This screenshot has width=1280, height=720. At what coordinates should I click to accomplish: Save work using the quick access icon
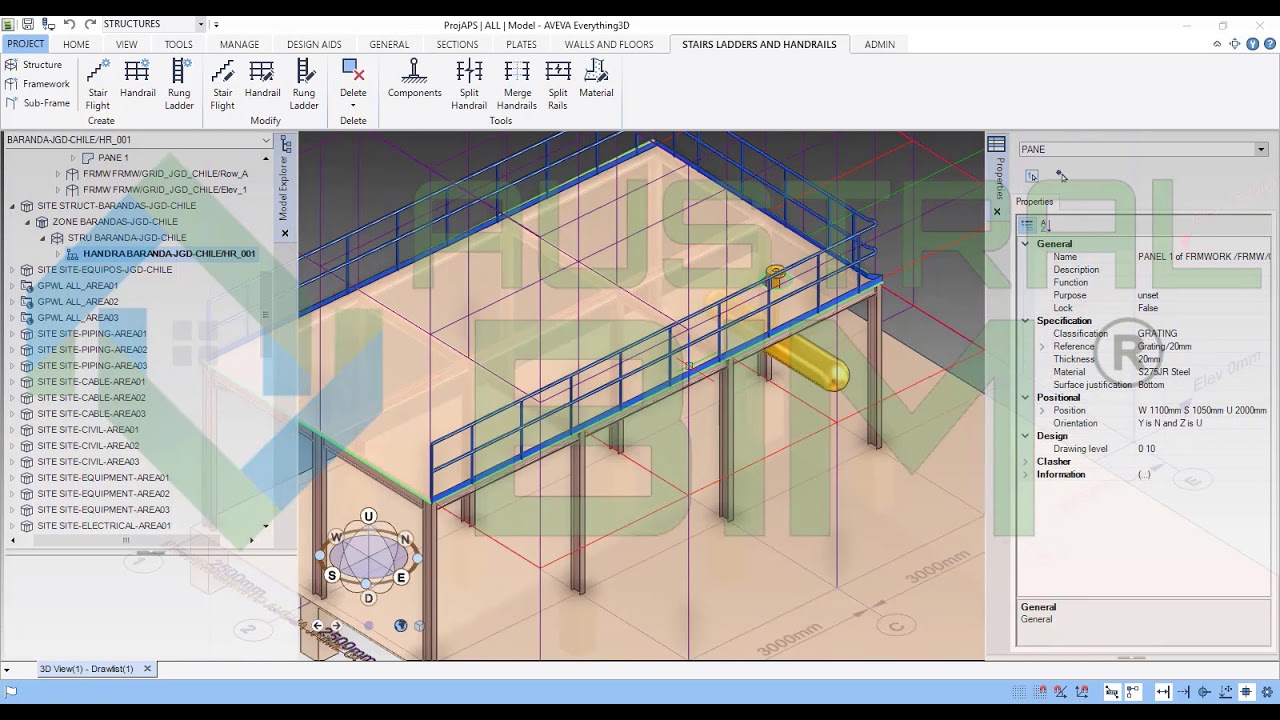coord(28,24)
